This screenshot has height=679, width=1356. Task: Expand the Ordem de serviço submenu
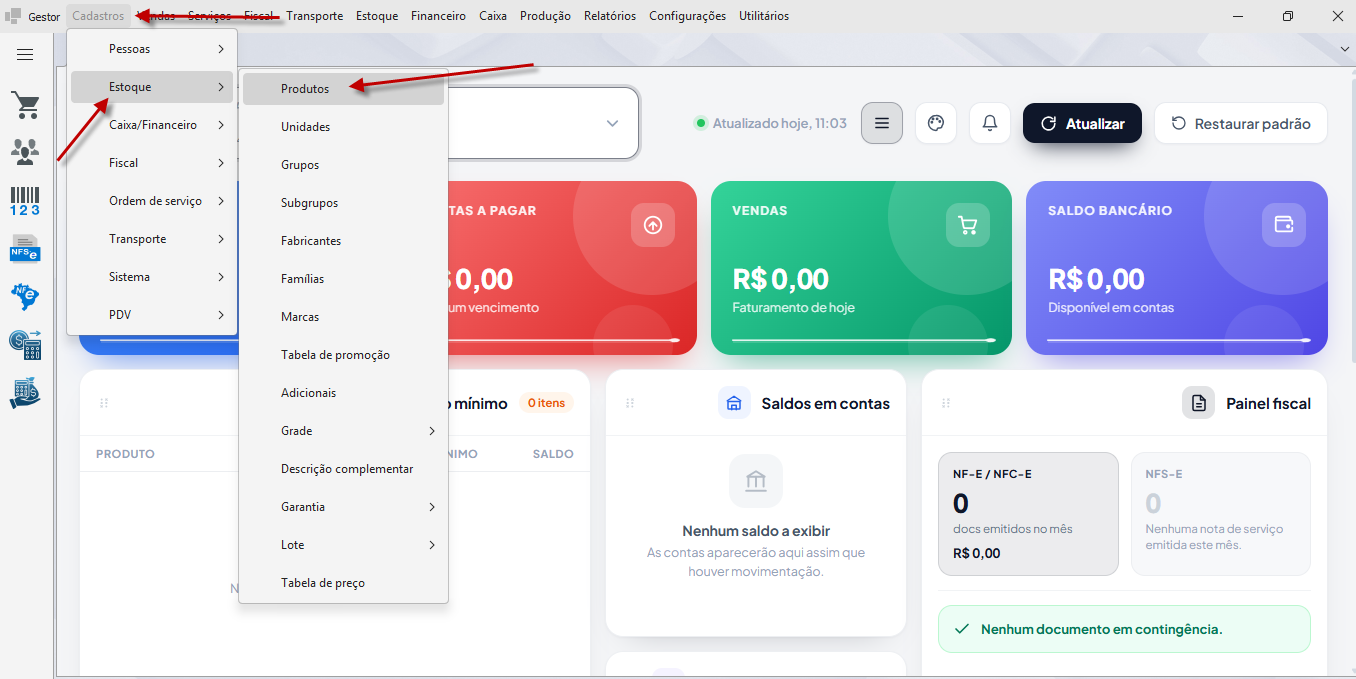point(152,201)
